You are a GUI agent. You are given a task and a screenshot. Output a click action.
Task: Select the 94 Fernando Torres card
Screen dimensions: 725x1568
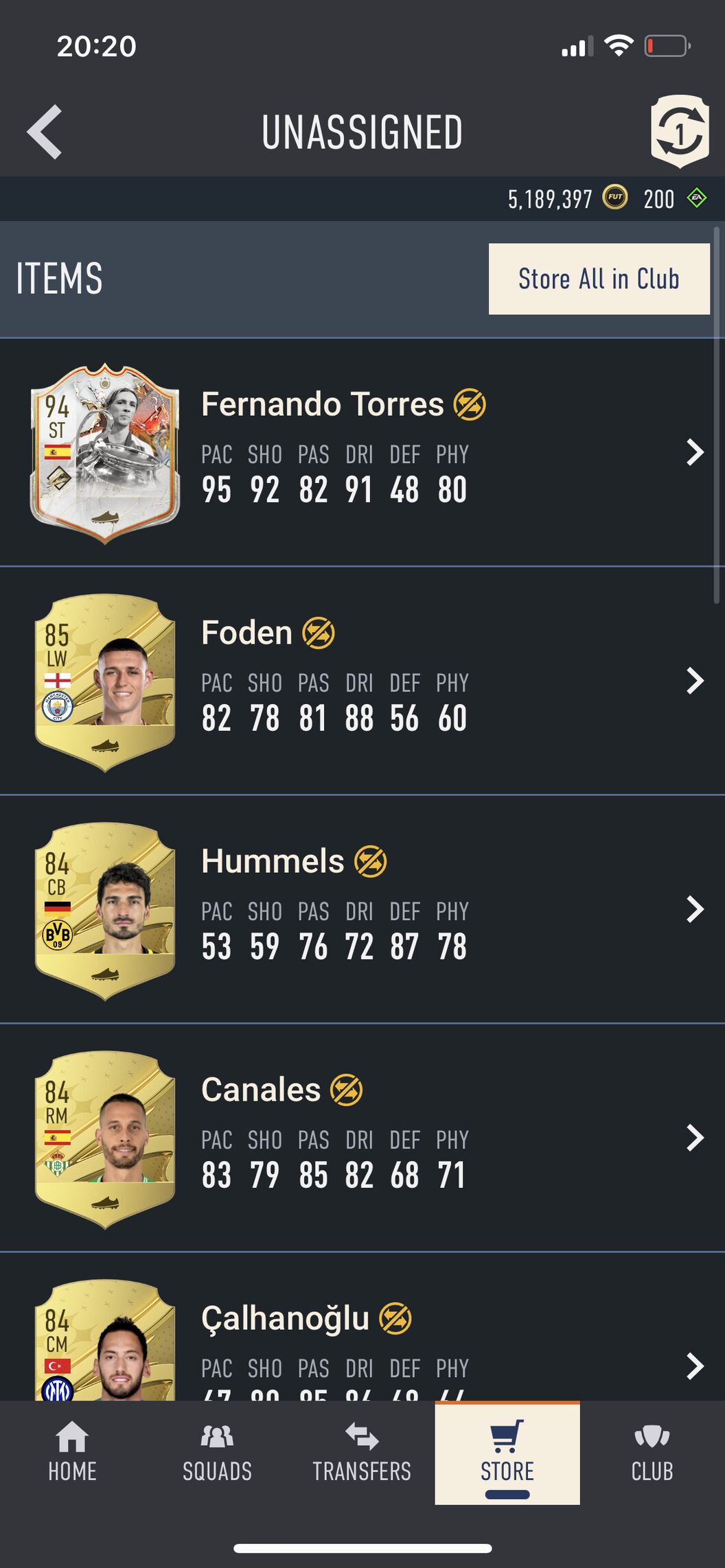(105, 453)
